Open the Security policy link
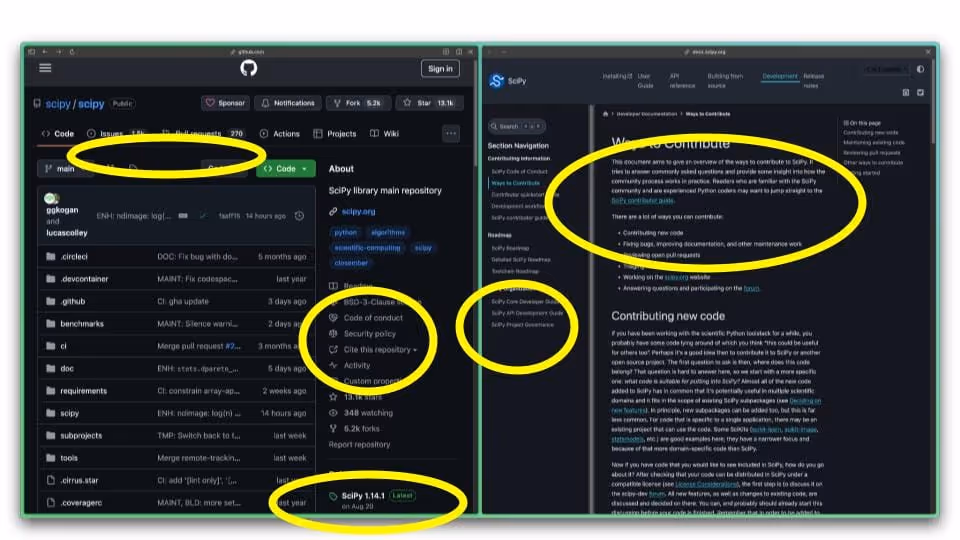Viewport: 960px width, 540px height. [369, 334]
